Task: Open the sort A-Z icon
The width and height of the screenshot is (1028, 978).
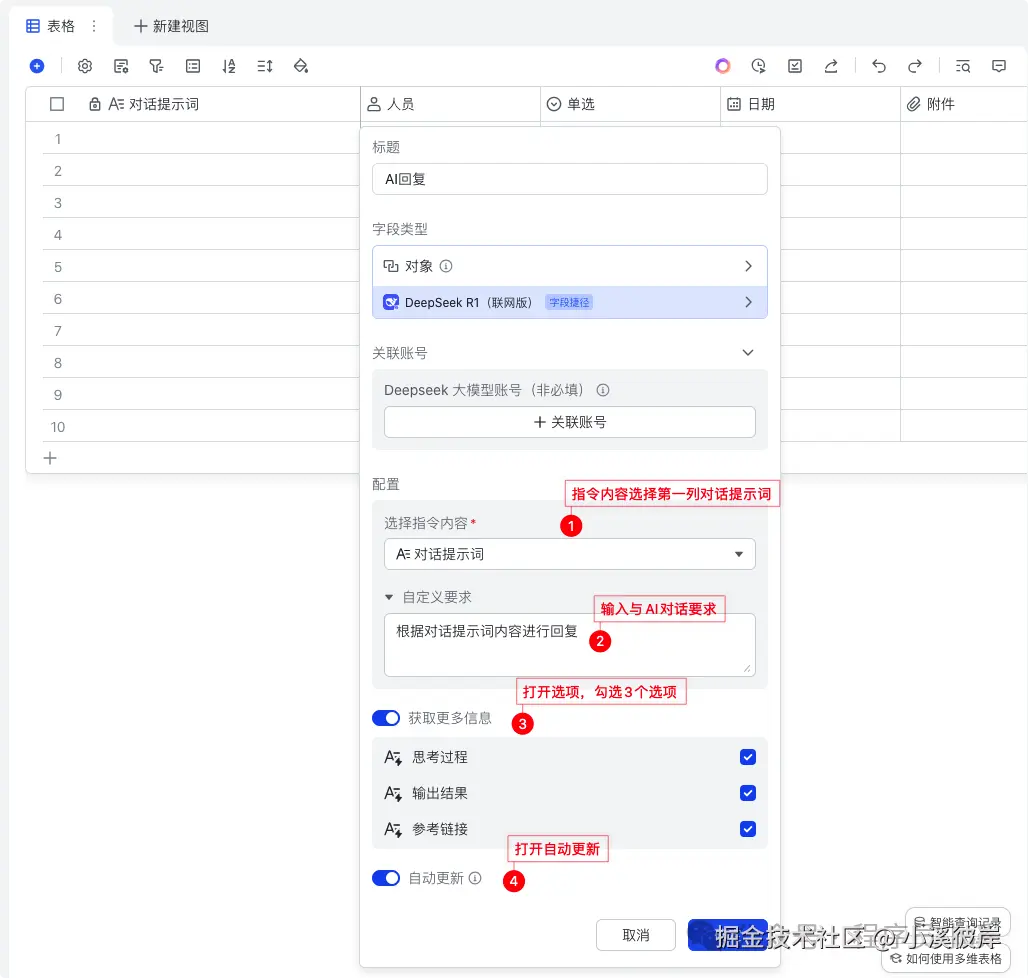Action: tap(229, 66)
